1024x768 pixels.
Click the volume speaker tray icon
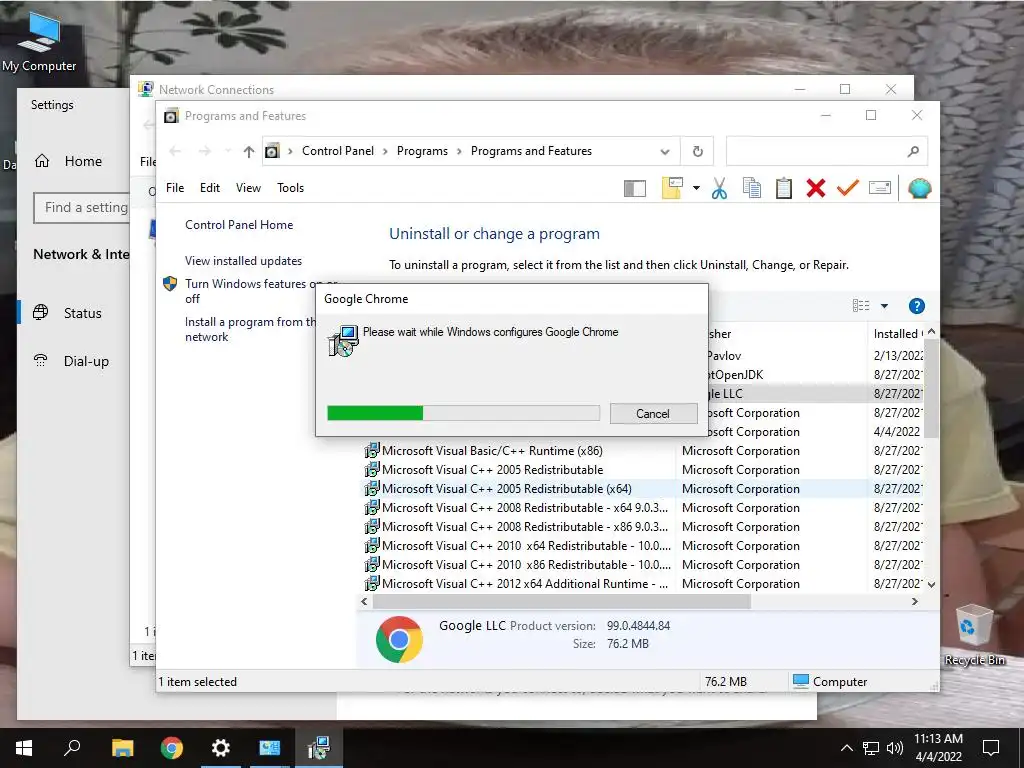click(895, 748)
